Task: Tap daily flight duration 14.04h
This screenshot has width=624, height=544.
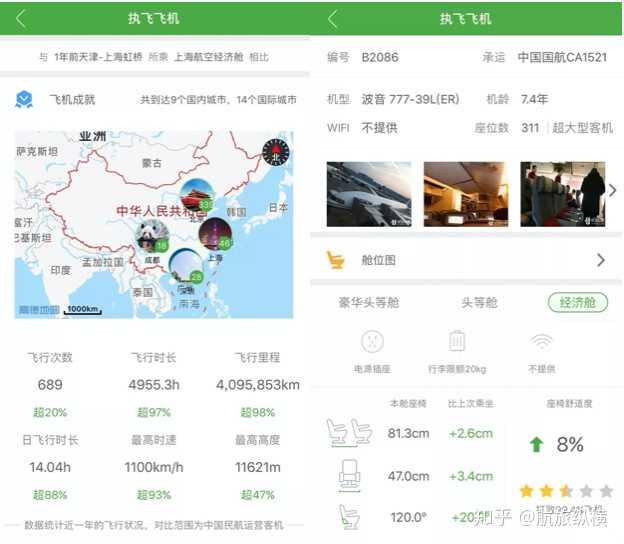Action: point(50,467)
